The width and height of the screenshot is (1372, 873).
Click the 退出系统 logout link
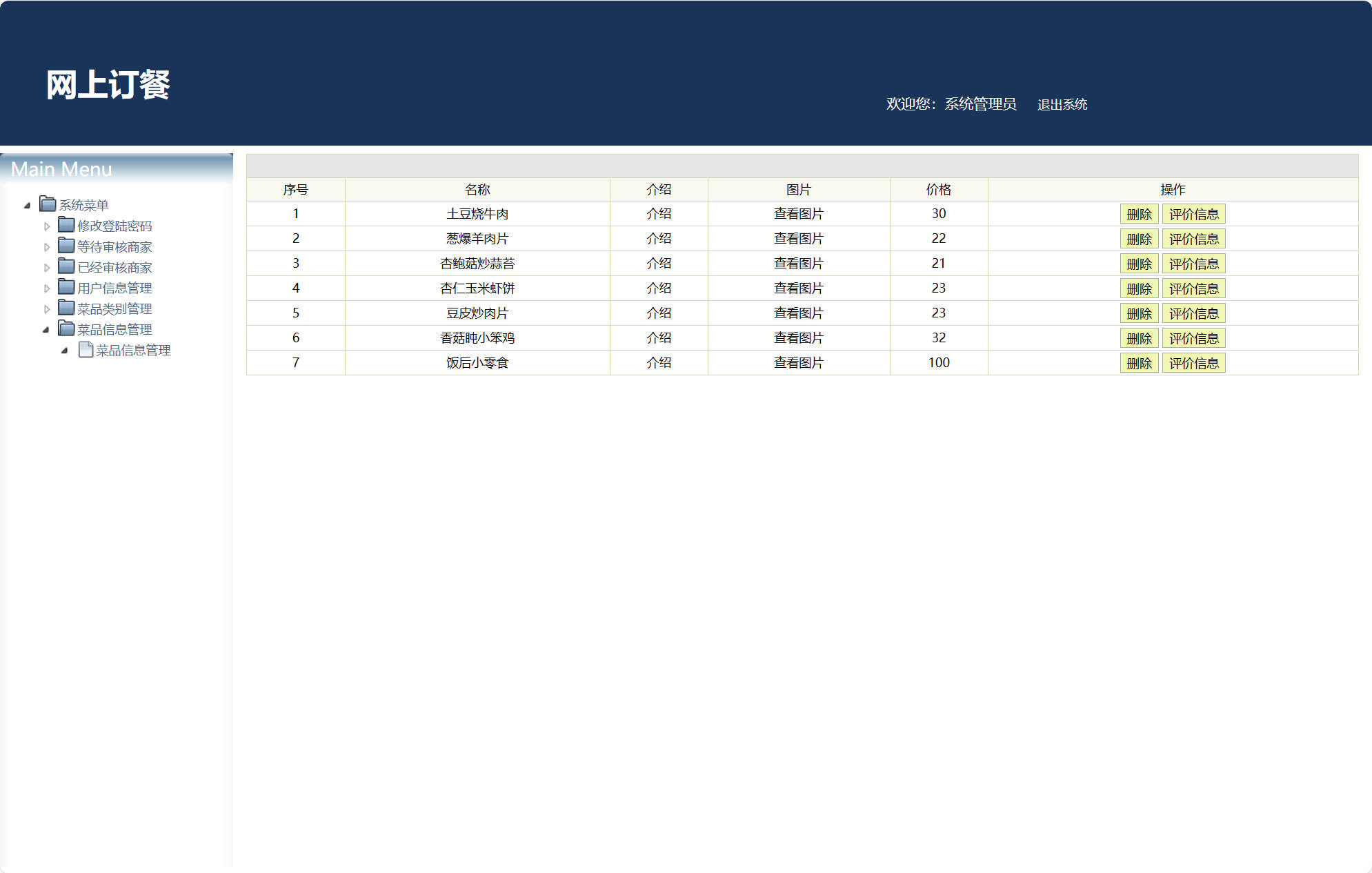[1062, 104]
